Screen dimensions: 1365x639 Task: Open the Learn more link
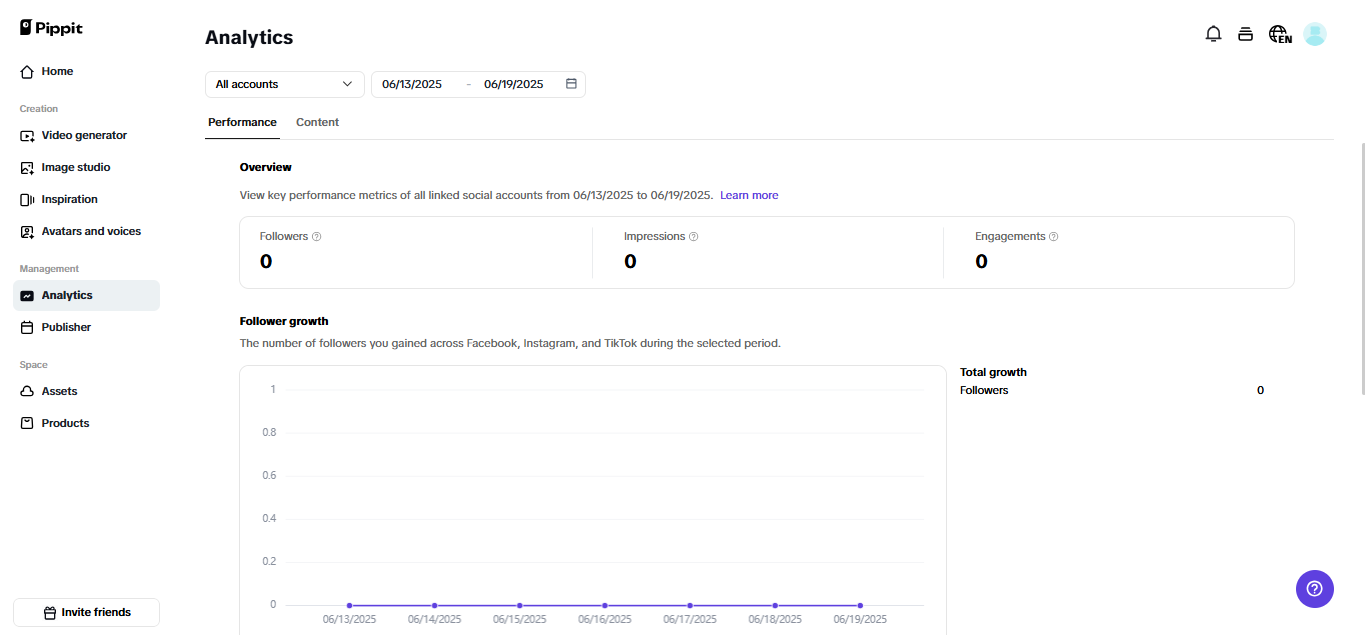pos(749,195)
